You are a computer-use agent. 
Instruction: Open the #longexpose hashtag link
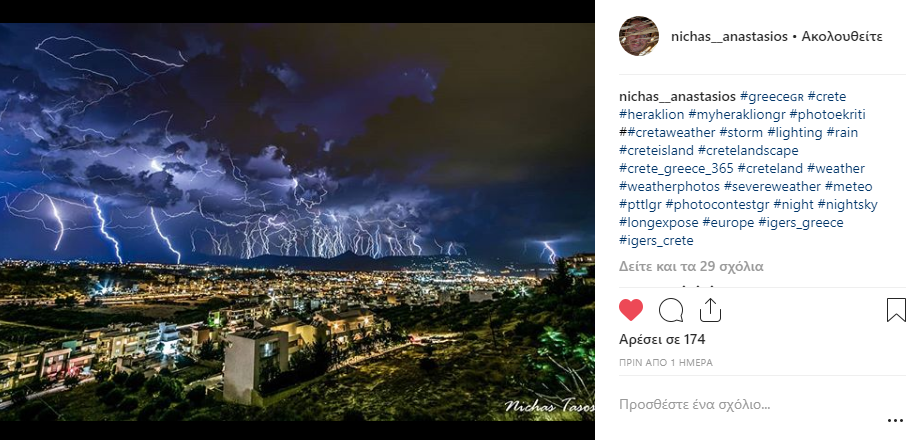pos(659,223)
